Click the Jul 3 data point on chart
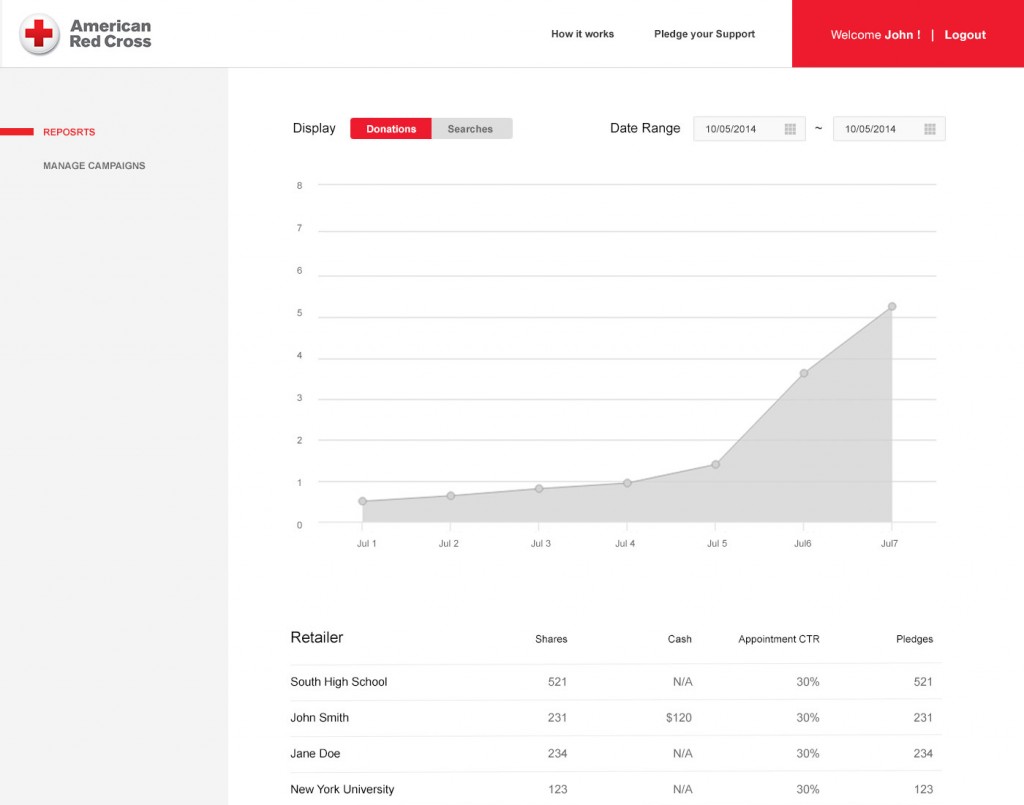The height and width of the screenshot is (805, 1024). pos(539,488)
